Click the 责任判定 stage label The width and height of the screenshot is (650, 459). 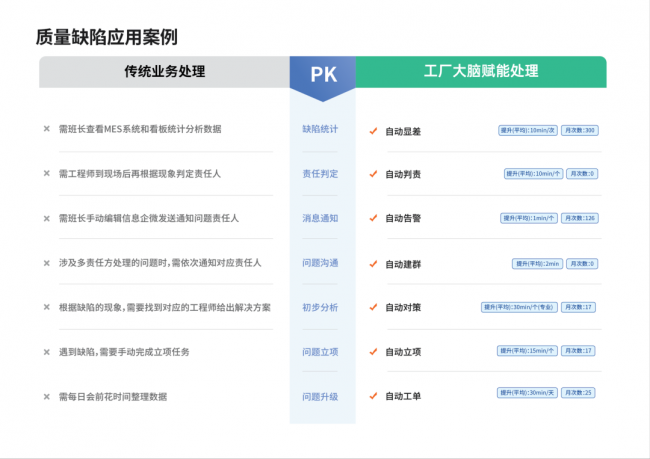[320, 174]
